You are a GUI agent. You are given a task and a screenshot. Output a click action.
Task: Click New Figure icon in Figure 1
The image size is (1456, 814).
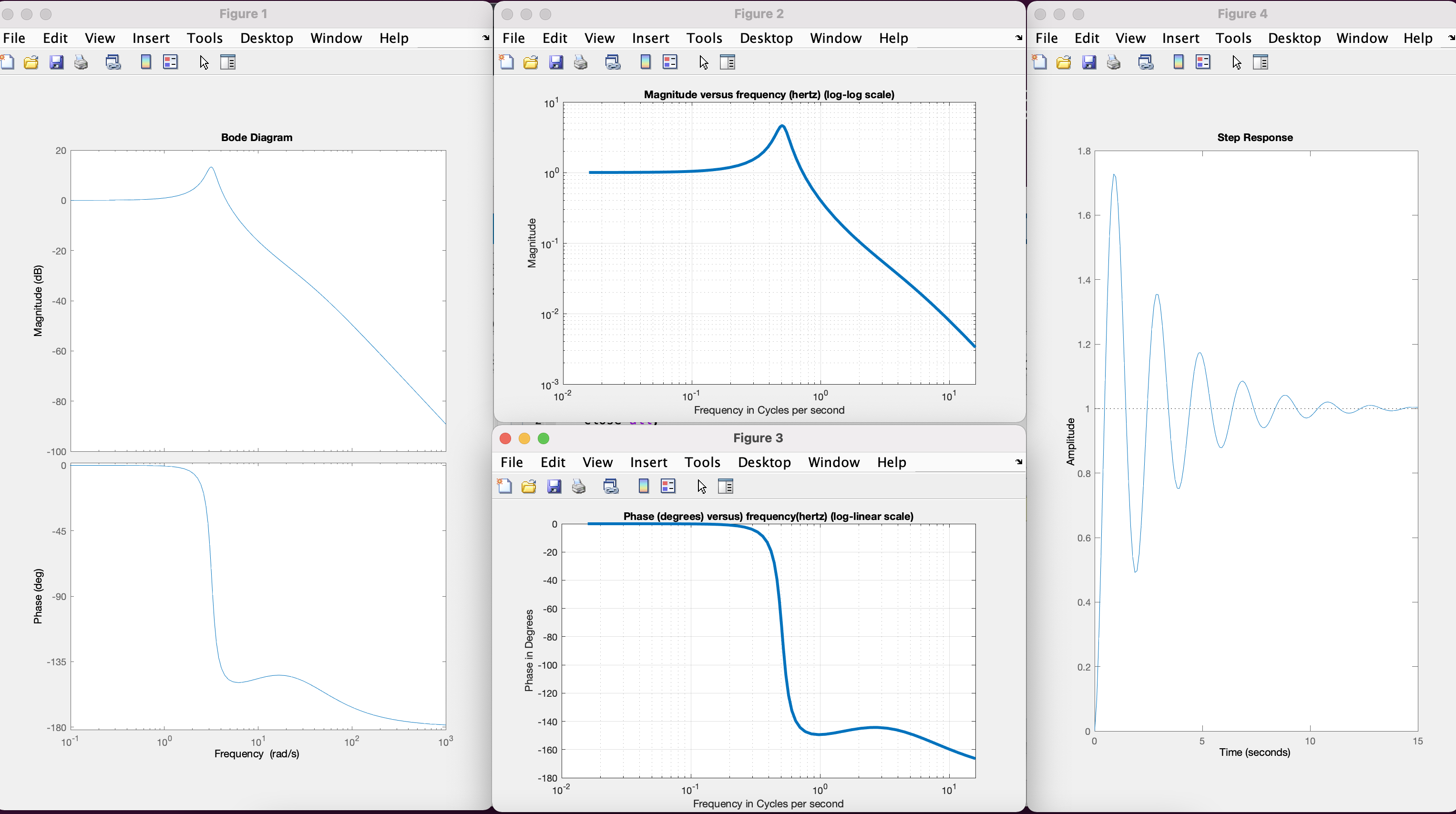coord(8,62)
